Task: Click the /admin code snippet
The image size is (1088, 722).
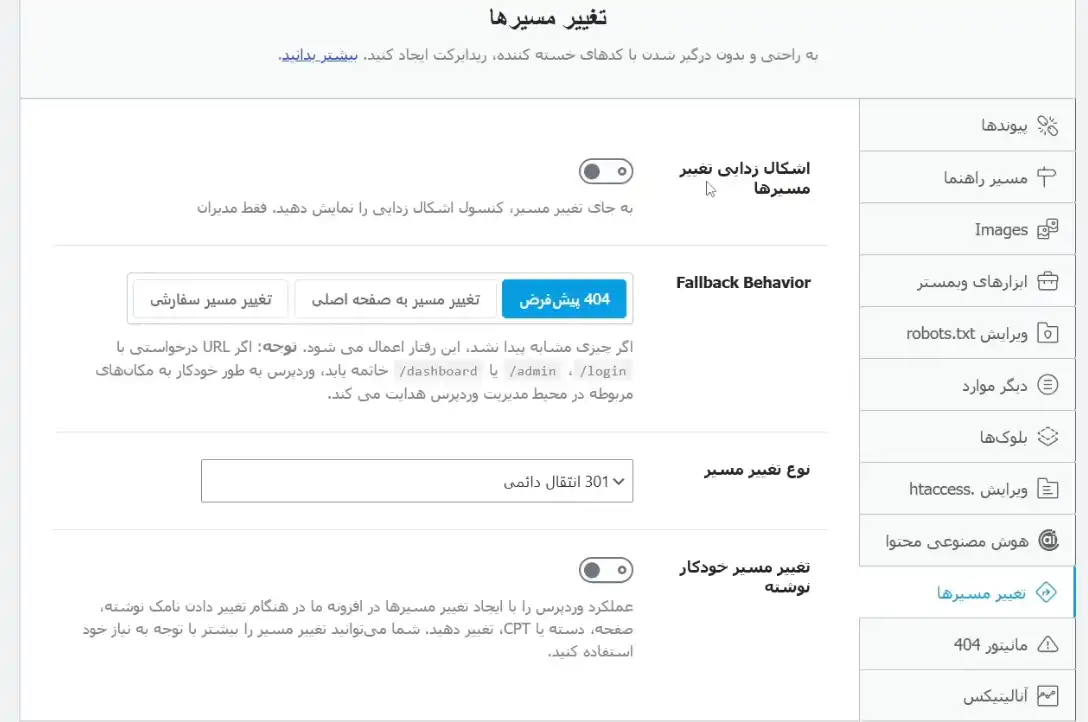Action: [x=533, y=371]
